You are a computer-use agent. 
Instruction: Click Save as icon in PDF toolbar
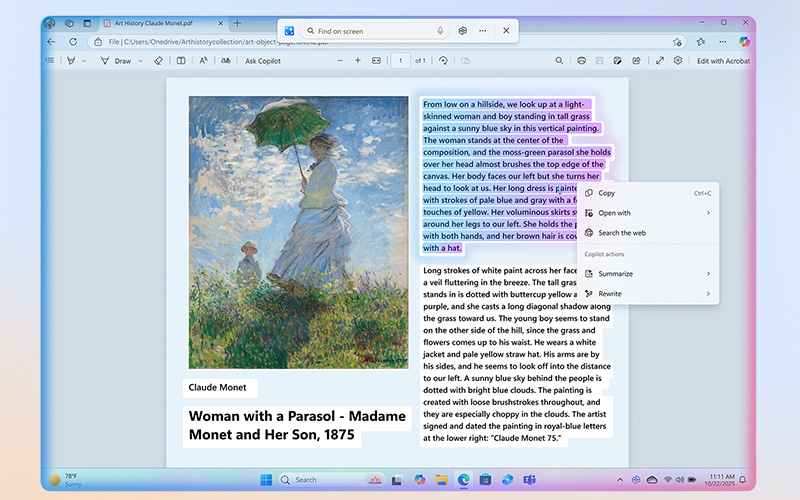617,61
